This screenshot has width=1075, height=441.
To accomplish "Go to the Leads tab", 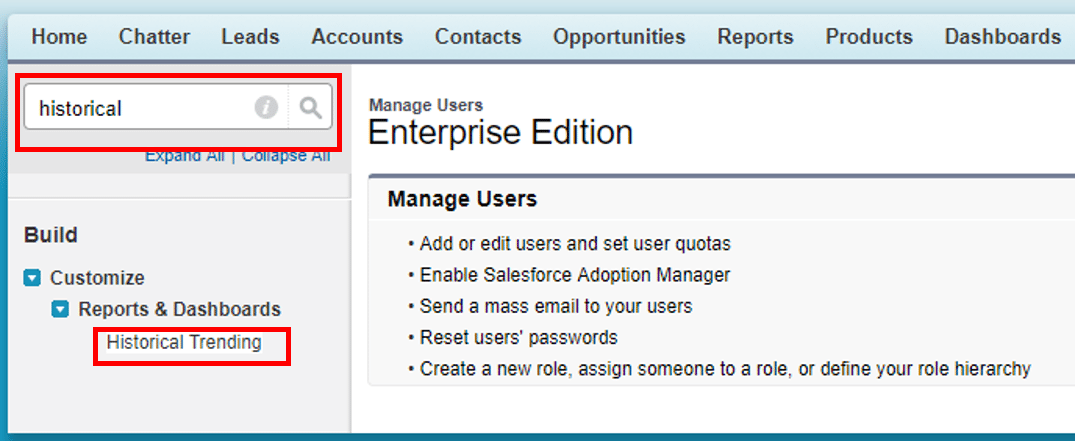I will pos(250,37).
